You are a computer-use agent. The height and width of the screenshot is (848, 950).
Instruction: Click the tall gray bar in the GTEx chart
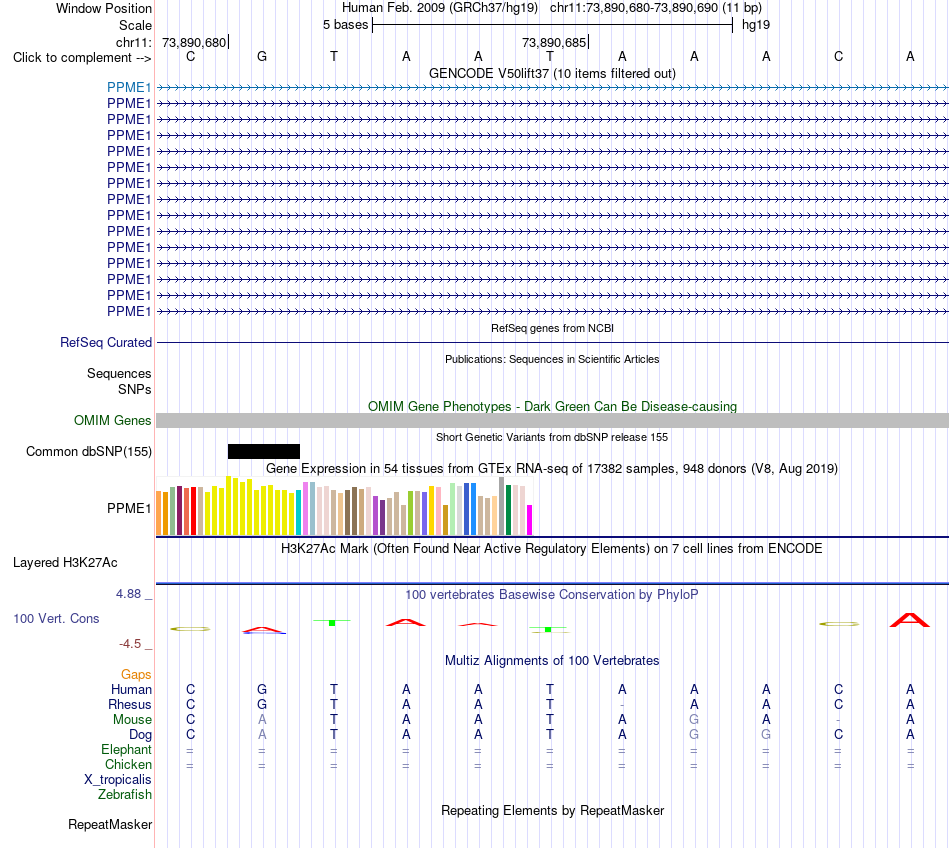click(502, 506)
